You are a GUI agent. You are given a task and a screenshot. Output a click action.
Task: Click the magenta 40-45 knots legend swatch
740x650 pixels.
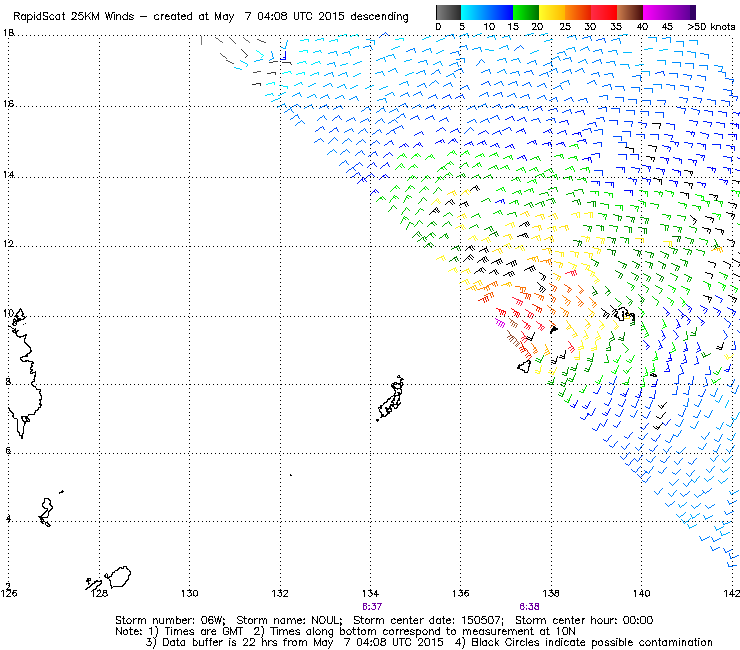click(x=656, y=12)
